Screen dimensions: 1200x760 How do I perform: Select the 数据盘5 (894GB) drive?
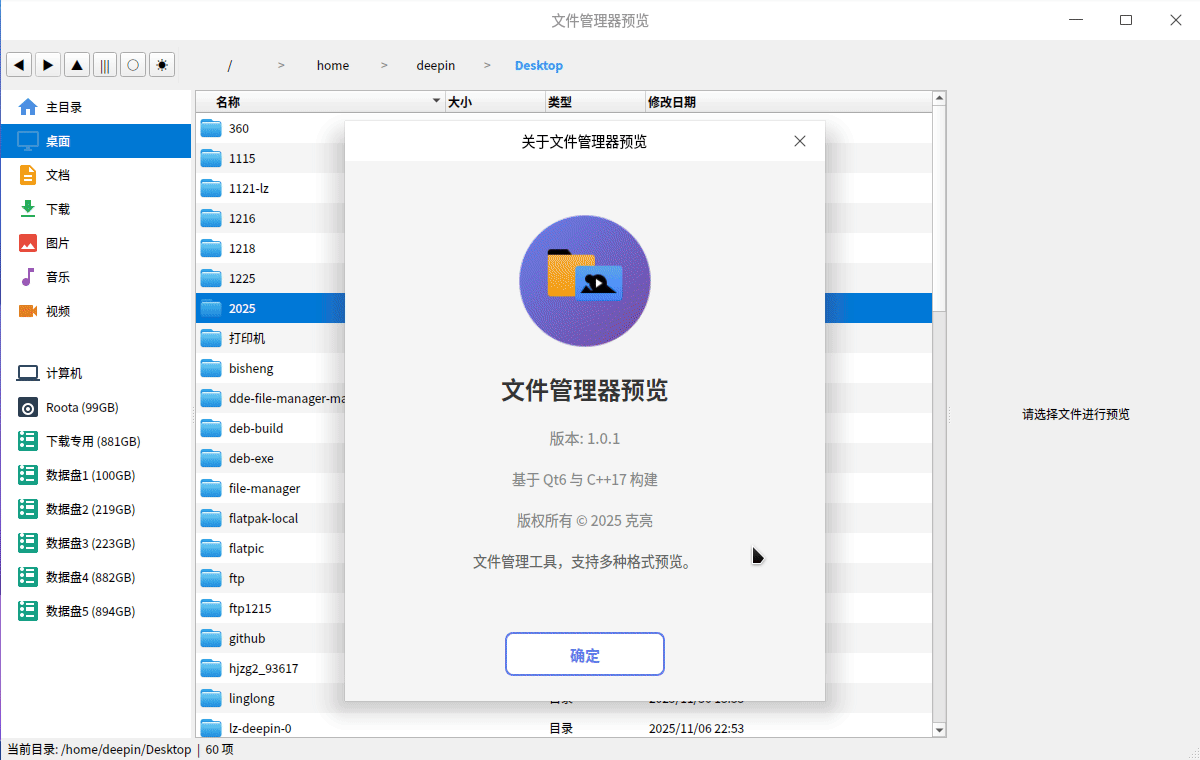[x=95, y=611]
